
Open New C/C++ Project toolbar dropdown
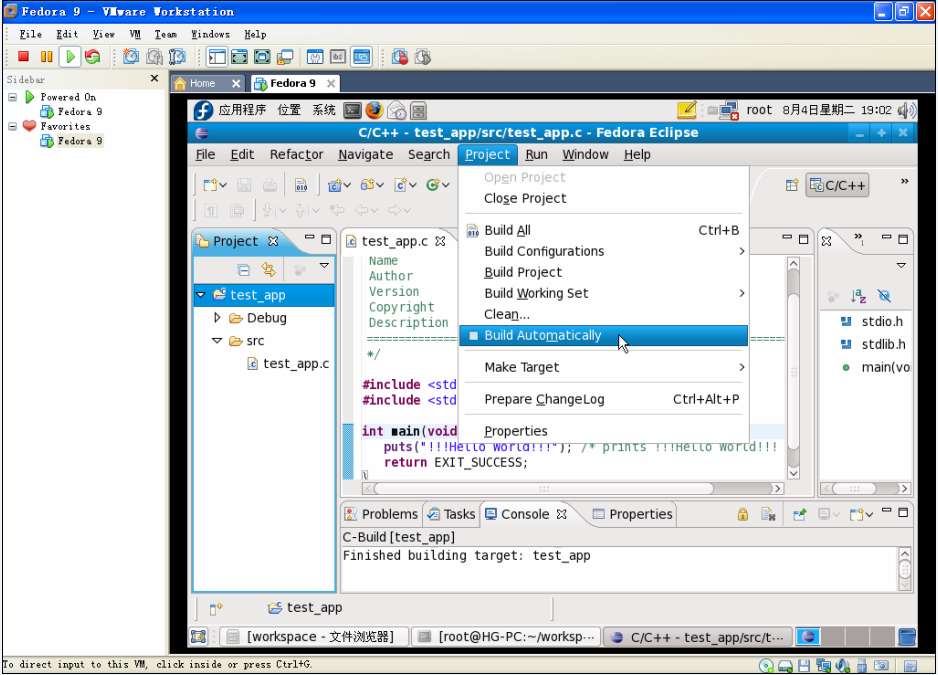point(346,186)
